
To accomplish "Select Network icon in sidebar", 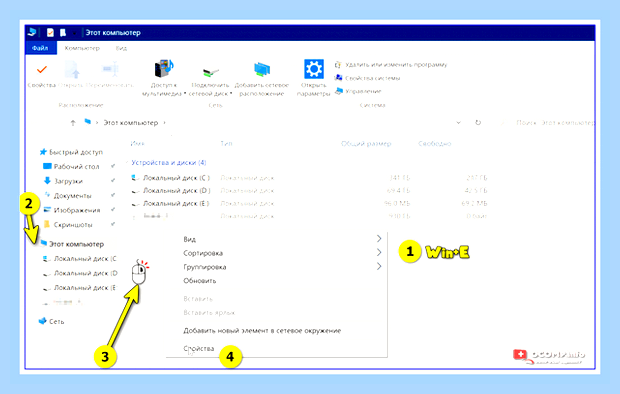I will (42, 321).
